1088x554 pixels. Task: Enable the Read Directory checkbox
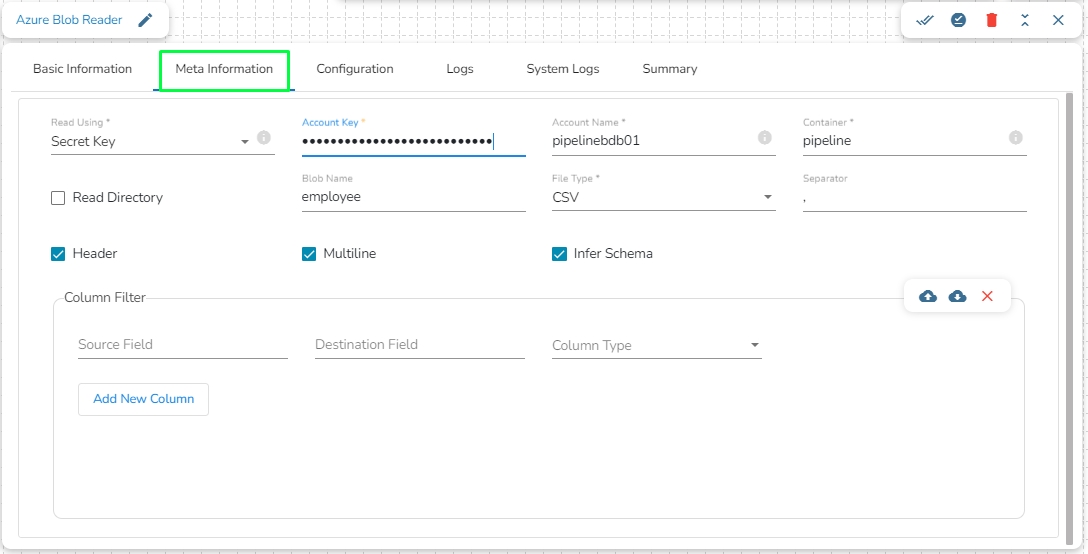point(58,198)
